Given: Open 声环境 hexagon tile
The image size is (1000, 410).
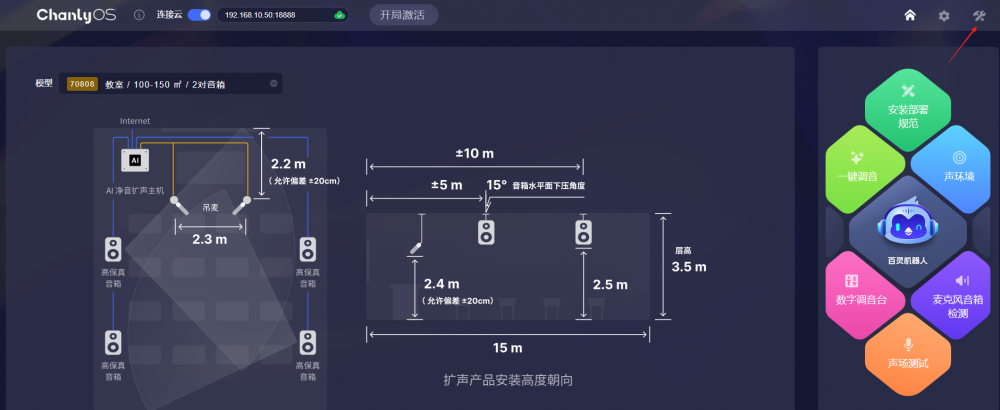Looking at the screenshot, I should (x=957, y=166).
